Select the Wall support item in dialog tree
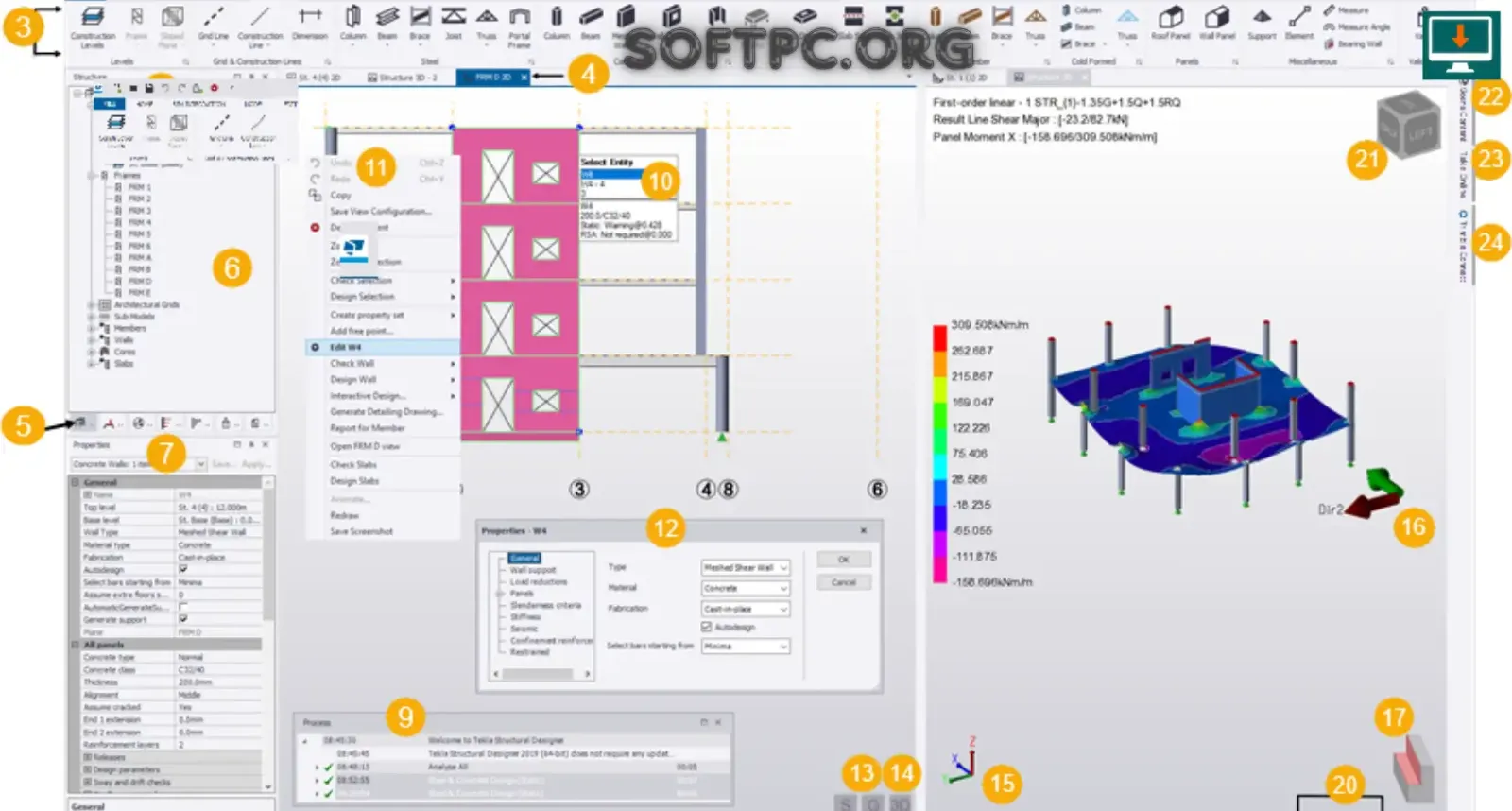Viewport: 1512px width, 811px height. (533, 570)
